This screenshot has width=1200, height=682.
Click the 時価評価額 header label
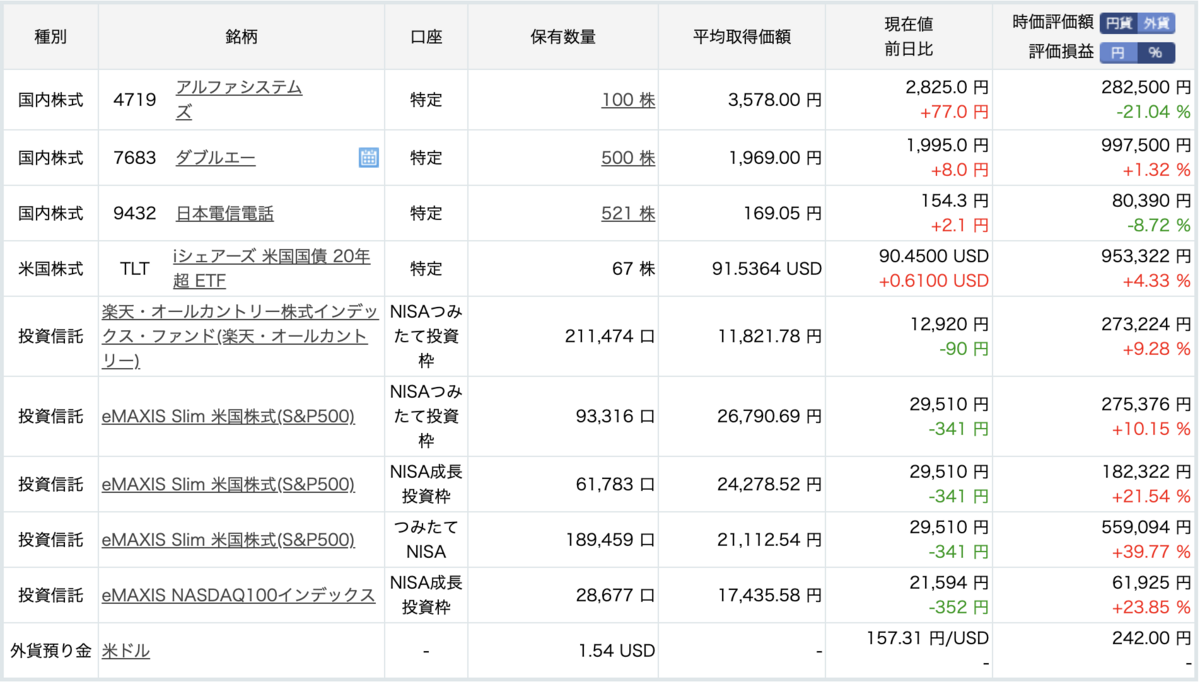(x=1052, y=23)
